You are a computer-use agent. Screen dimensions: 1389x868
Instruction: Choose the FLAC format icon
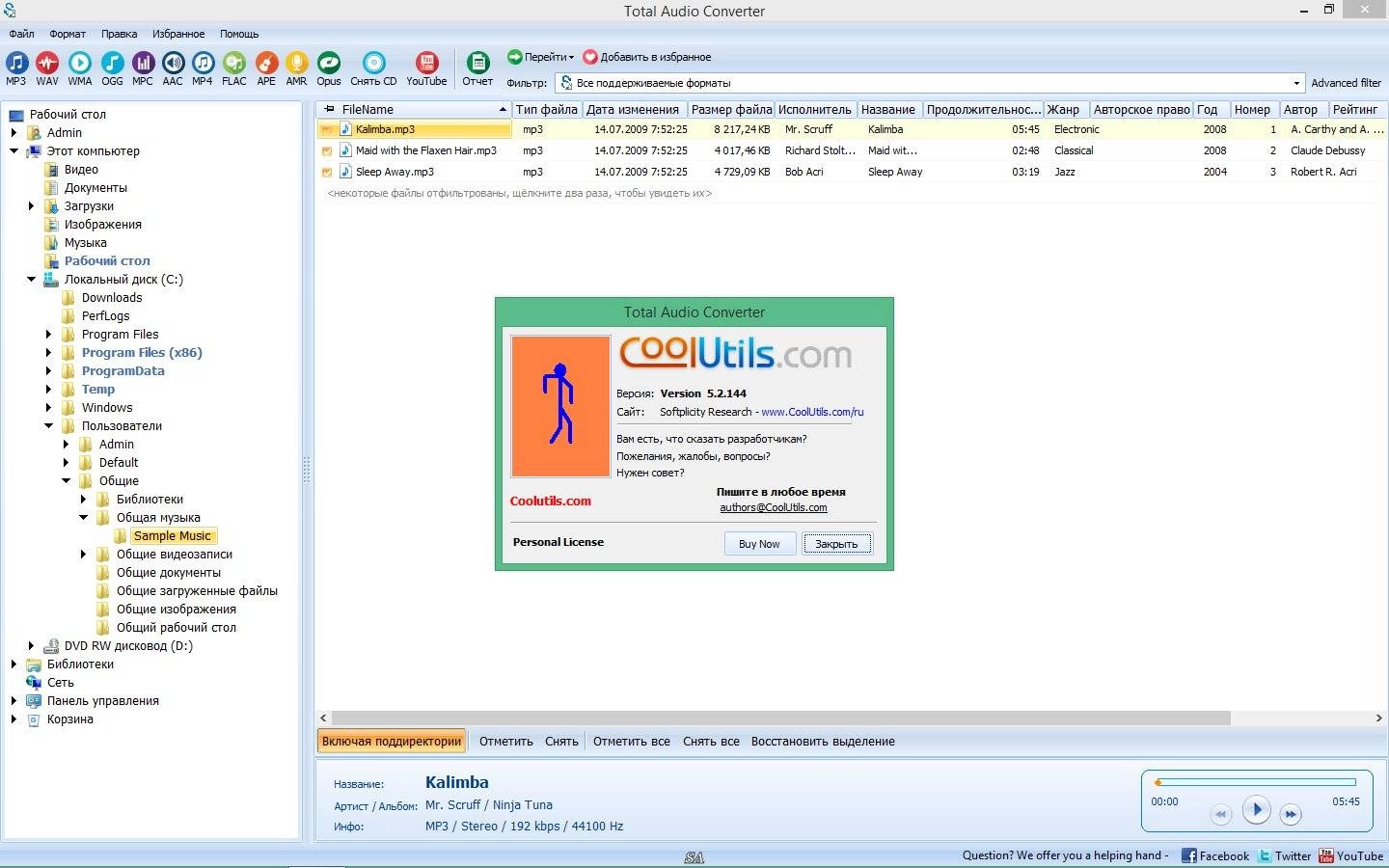tap(234, 68)
